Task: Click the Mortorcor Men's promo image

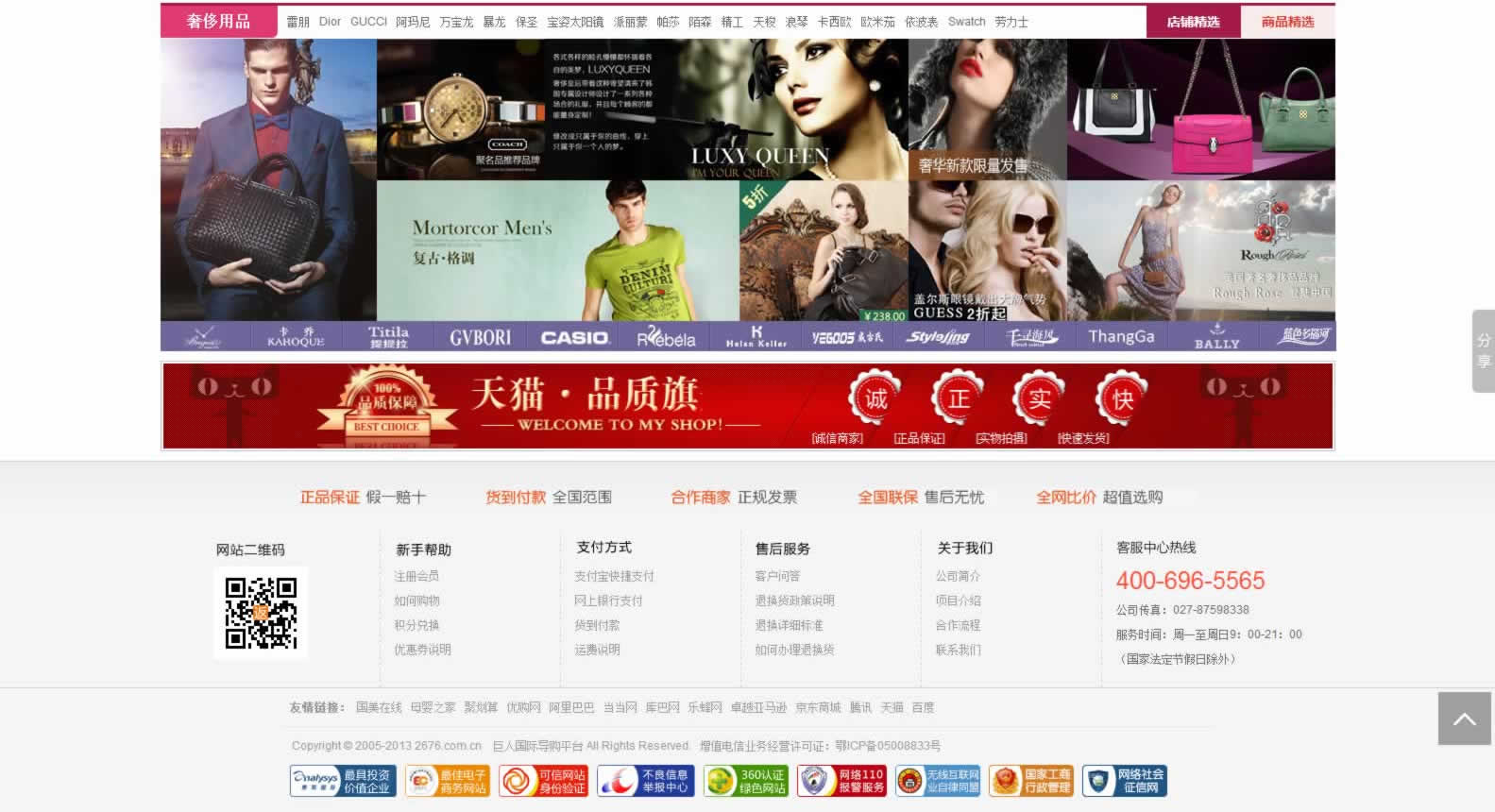Action: (x=557, y=251)
